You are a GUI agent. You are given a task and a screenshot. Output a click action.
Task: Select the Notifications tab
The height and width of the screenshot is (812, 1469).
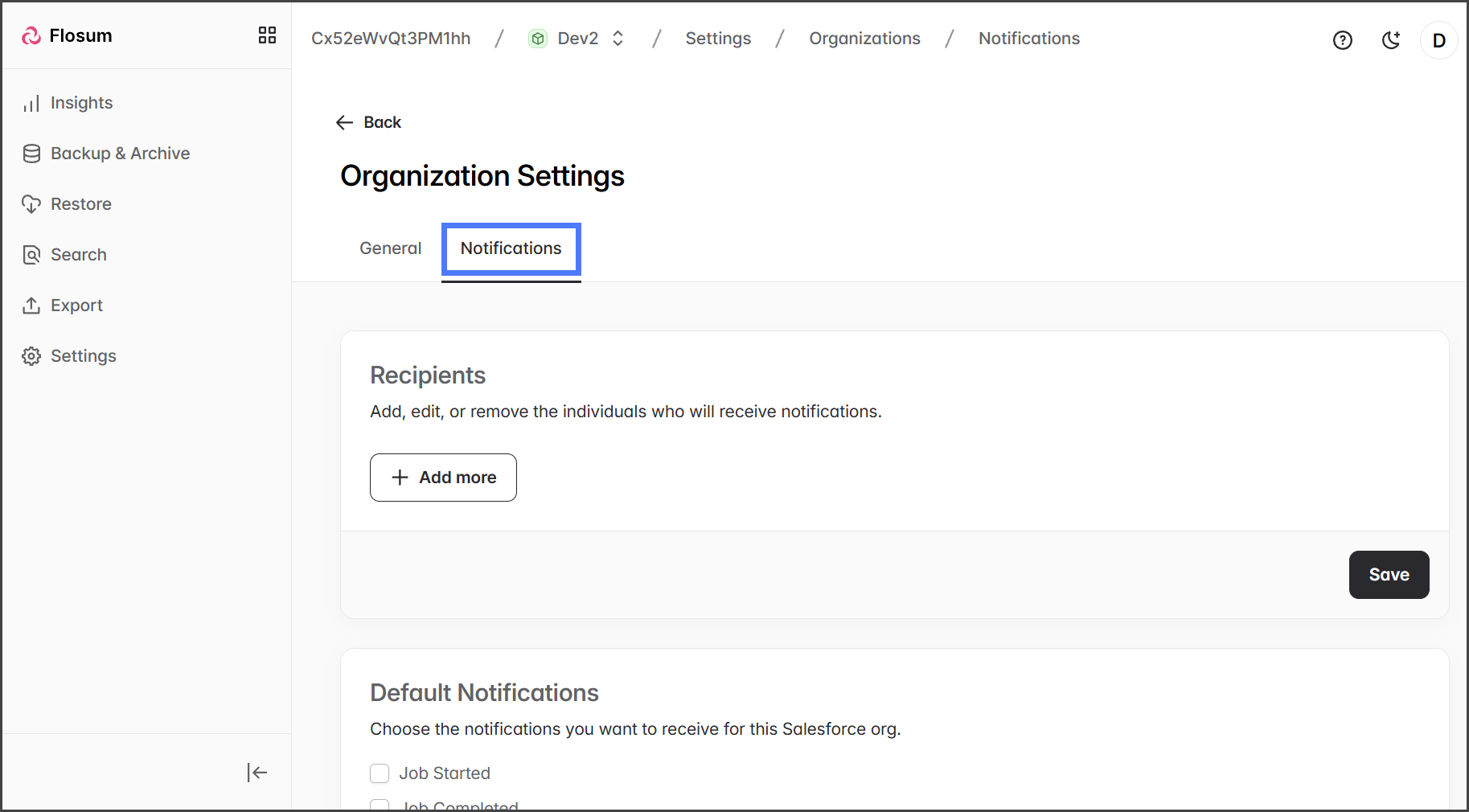tap(511, 248)
